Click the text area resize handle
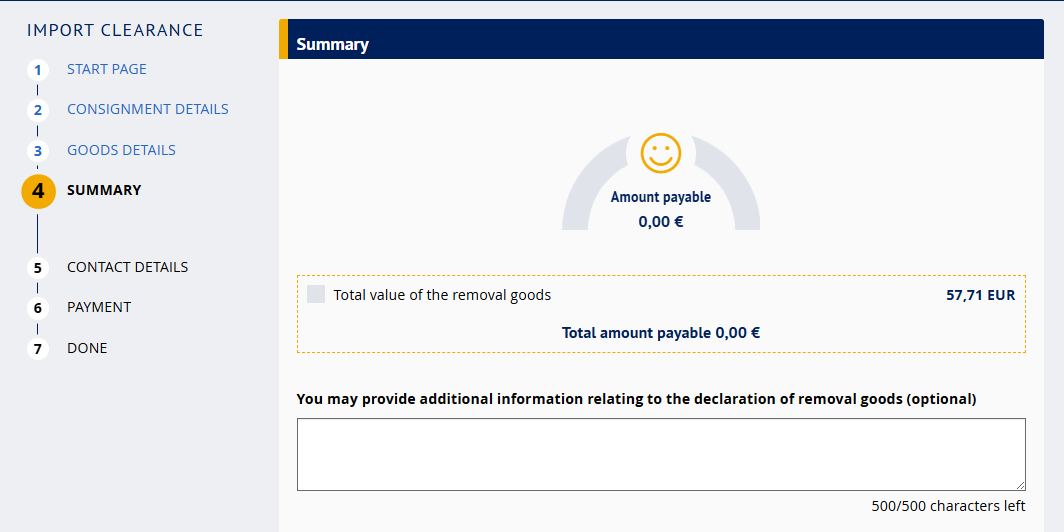 pyautogui.click(x=1020, y=485)
